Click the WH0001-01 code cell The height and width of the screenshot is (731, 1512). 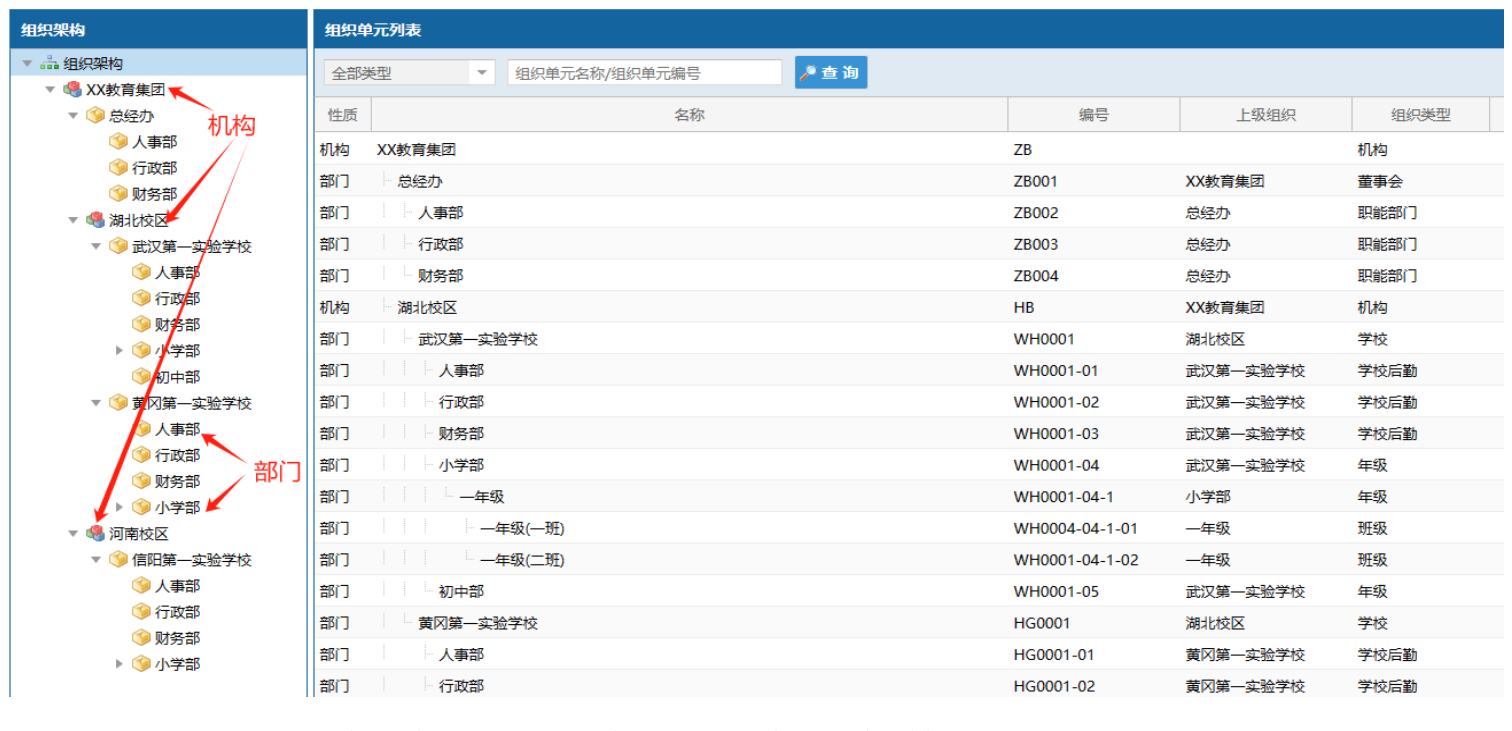pyautogui.click(x=1094, y=371)
